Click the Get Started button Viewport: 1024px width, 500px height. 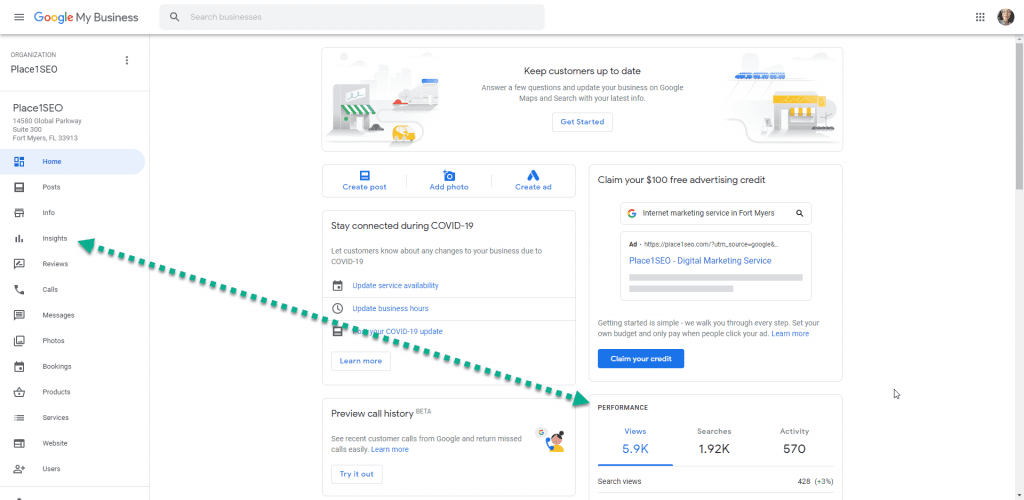coord(582,122)
